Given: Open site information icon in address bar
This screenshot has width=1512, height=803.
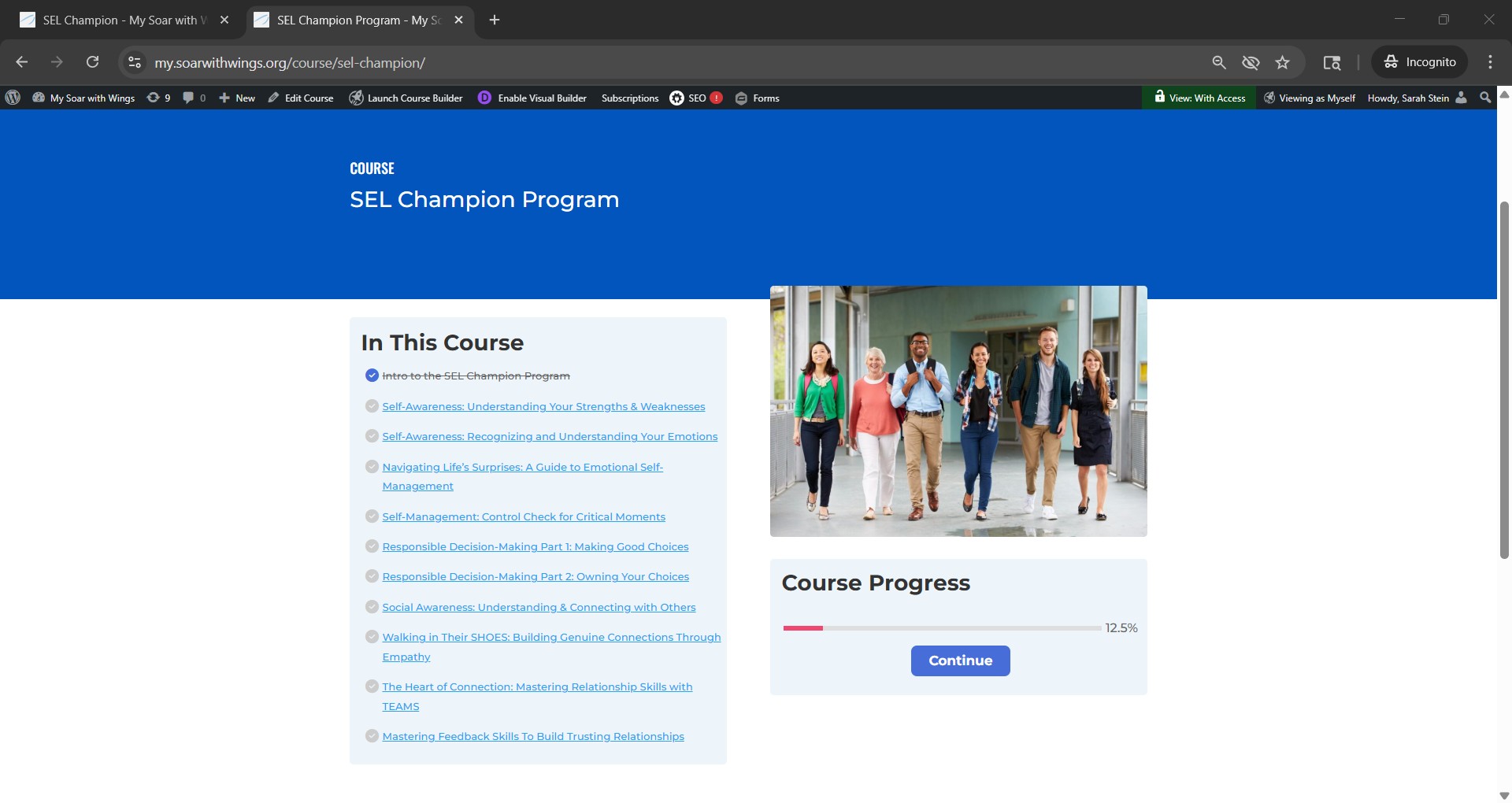Looking at the screenshot, I should (135, 62).
